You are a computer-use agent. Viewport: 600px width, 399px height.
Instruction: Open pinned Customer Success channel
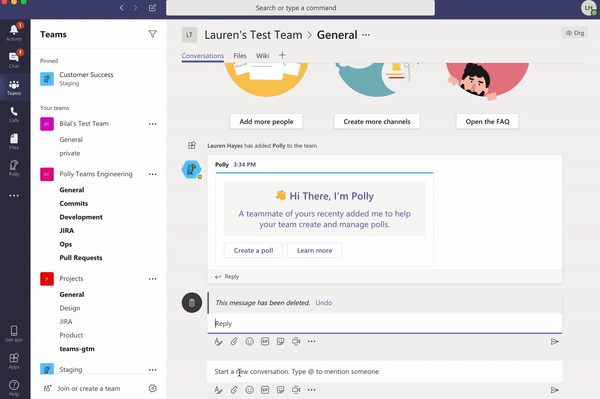point(99,79)
